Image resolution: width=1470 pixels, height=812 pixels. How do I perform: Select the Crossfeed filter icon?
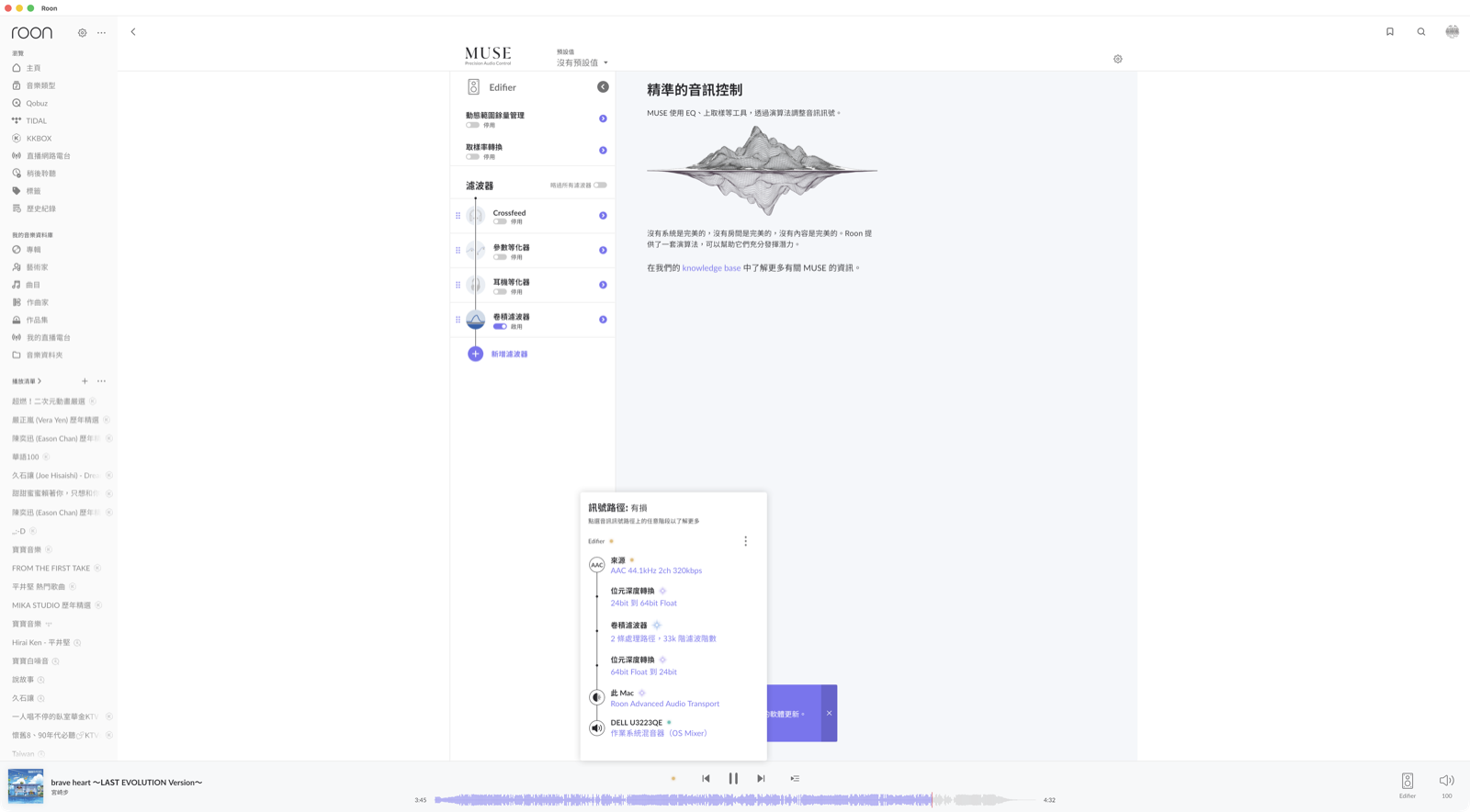476,216
